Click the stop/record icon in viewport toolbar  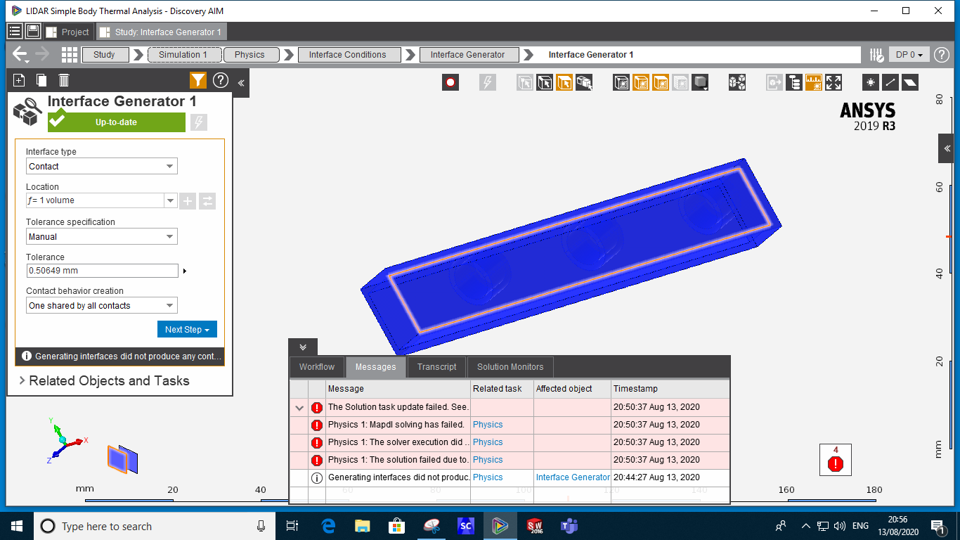(x=450, y=82)
